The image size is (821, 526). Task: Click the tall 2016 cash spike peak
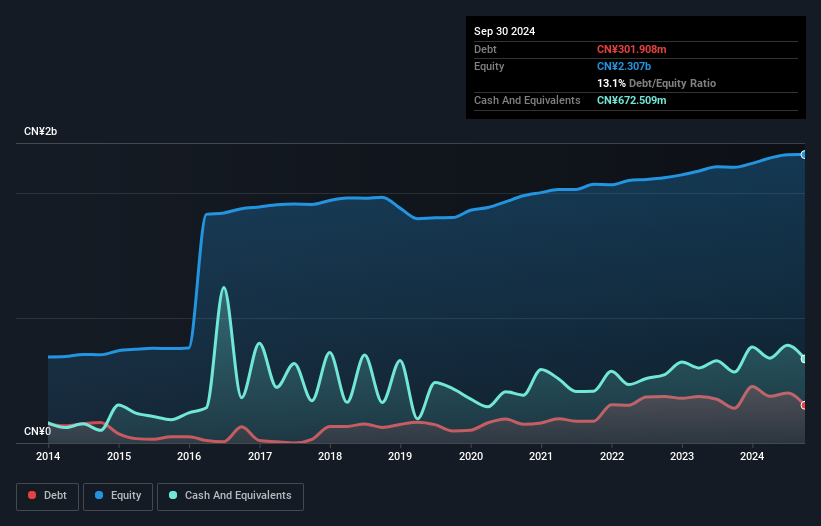[223, 288]
